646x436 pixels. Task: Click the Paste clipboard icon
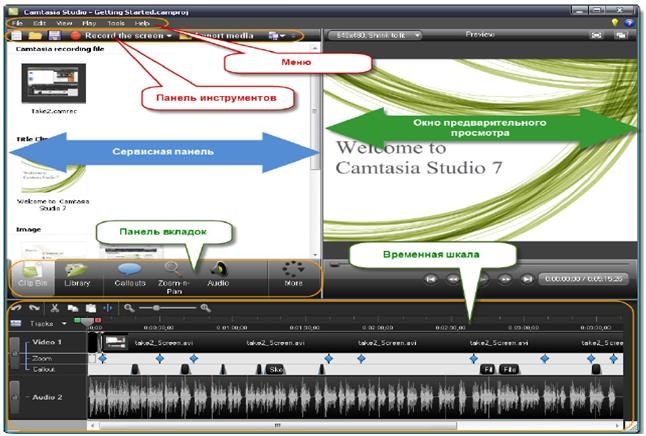(x=91, y=308)
